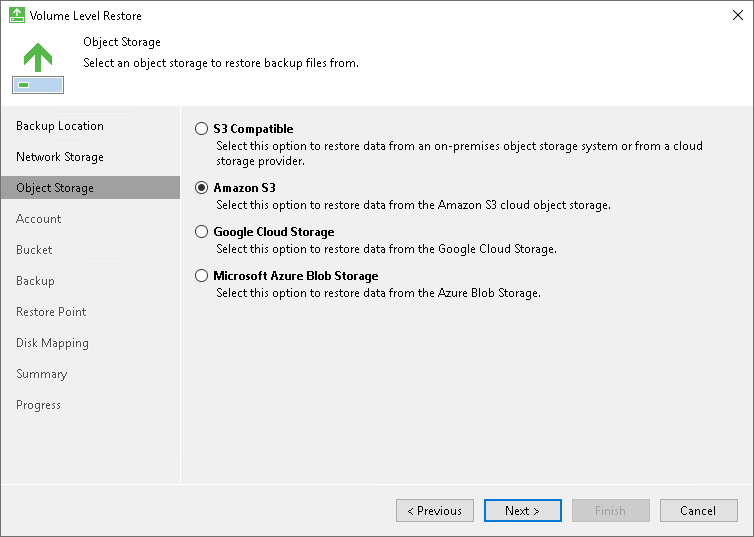Choose the Google Cloud Storage option
The height and width of the screenshot is (537, 754).
(x=201, y=232)
